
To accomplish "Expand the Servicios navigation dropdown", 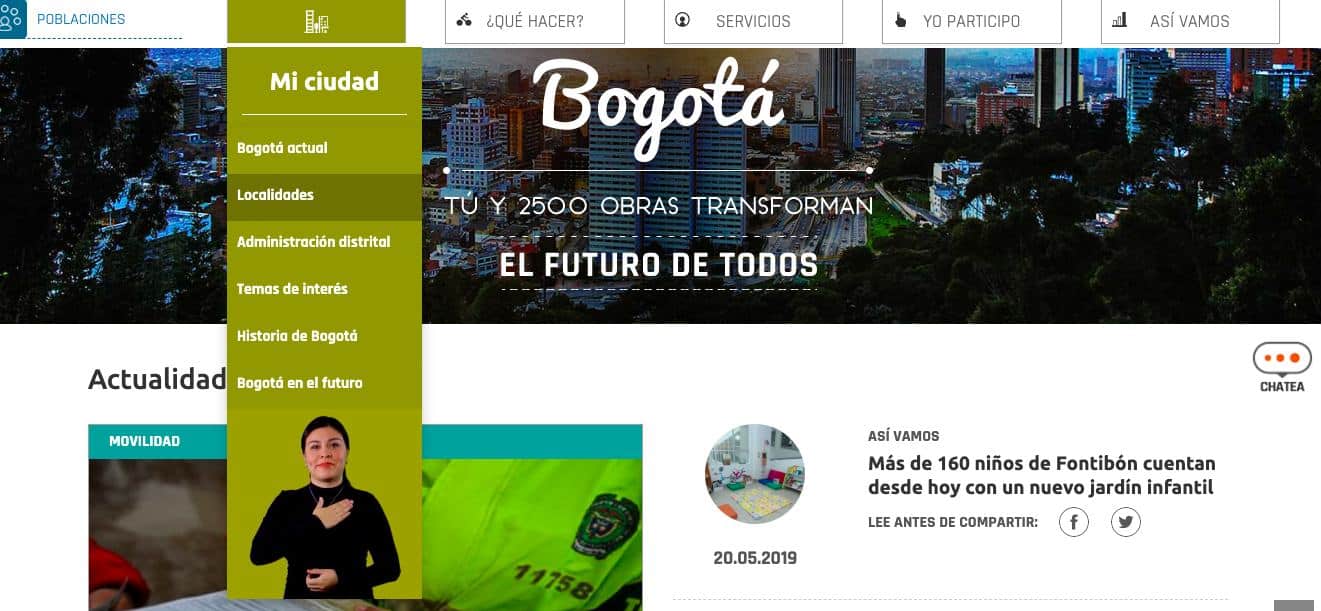I will point(753,21).
